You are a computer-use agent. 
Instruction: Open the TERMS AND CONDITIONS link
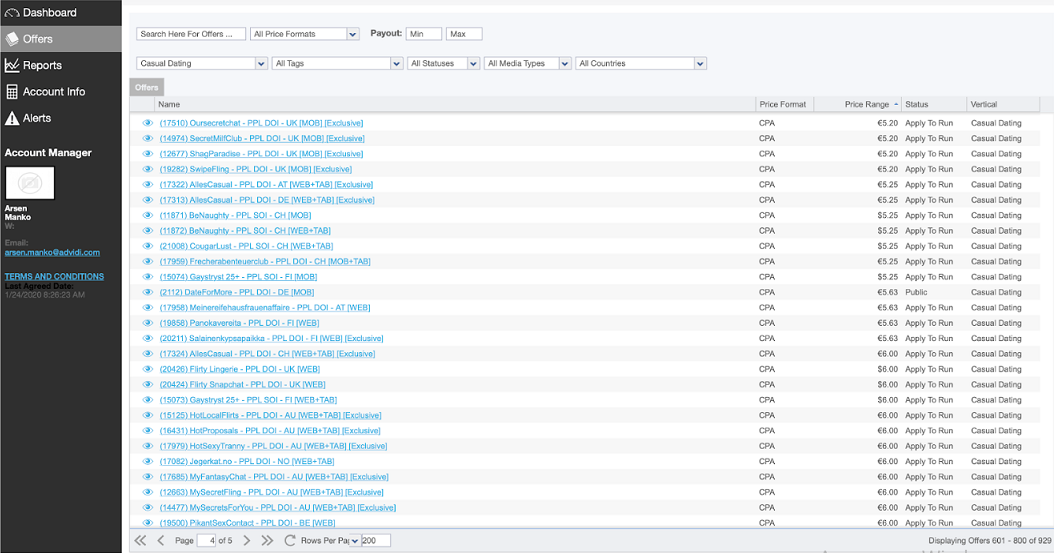point(54,276)
